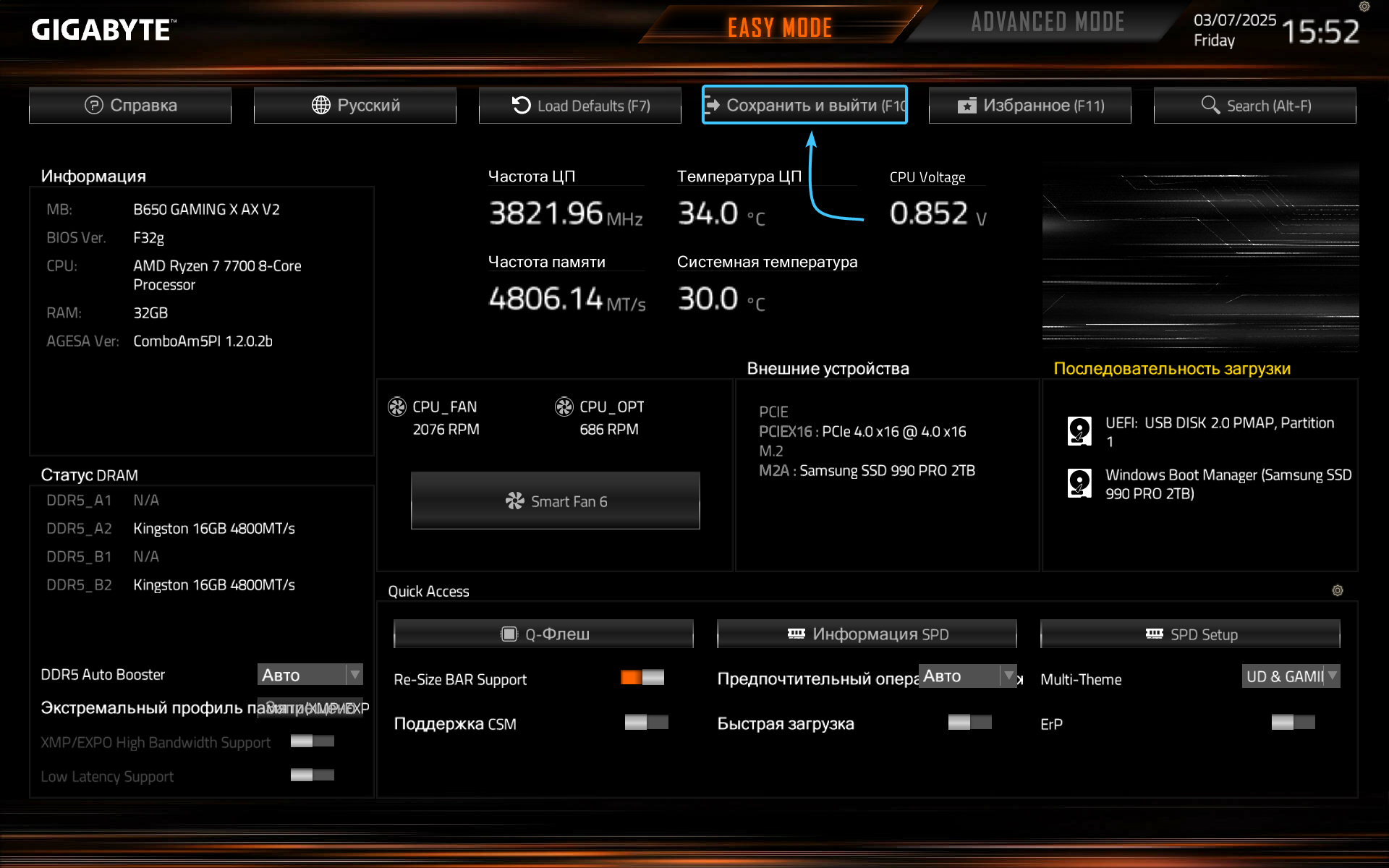Click the CPU temperature 34.0 °C reading
Image resolution: width=1389 pixels, height=868 pixels.
coord(721,213)
